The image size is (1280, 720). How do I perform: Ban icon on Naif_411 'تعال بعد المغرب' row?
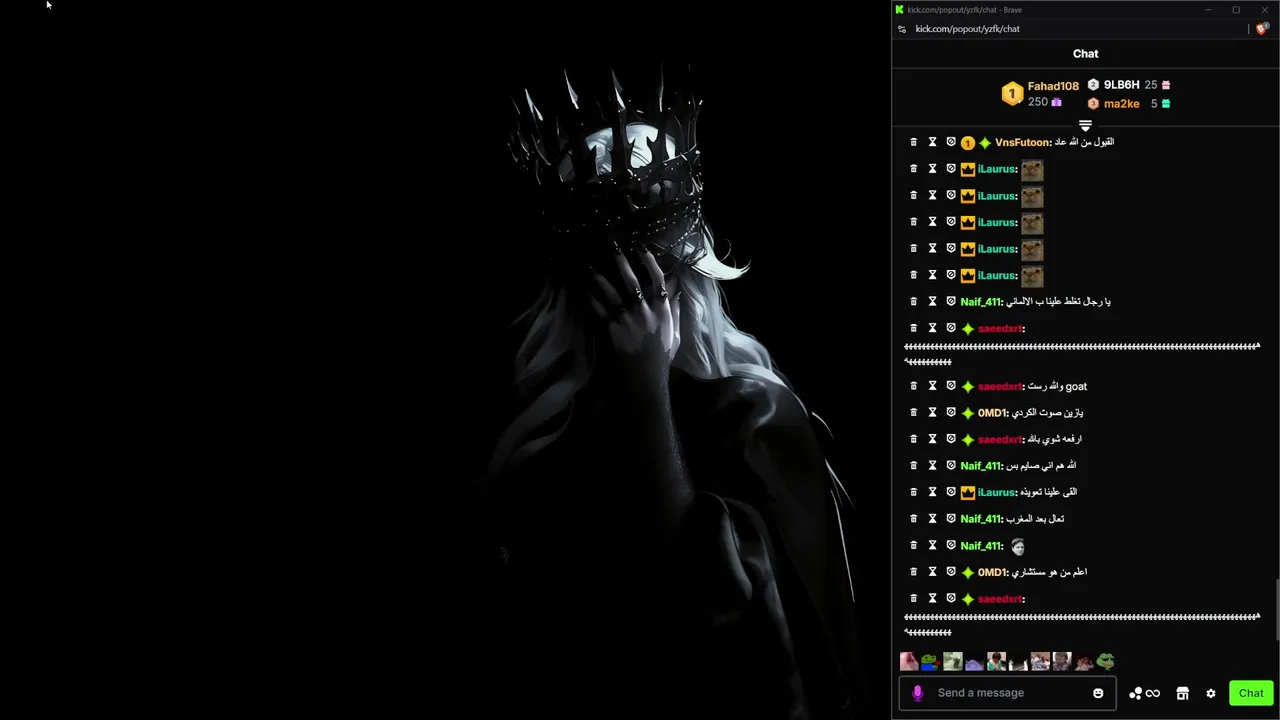(951, 519)
